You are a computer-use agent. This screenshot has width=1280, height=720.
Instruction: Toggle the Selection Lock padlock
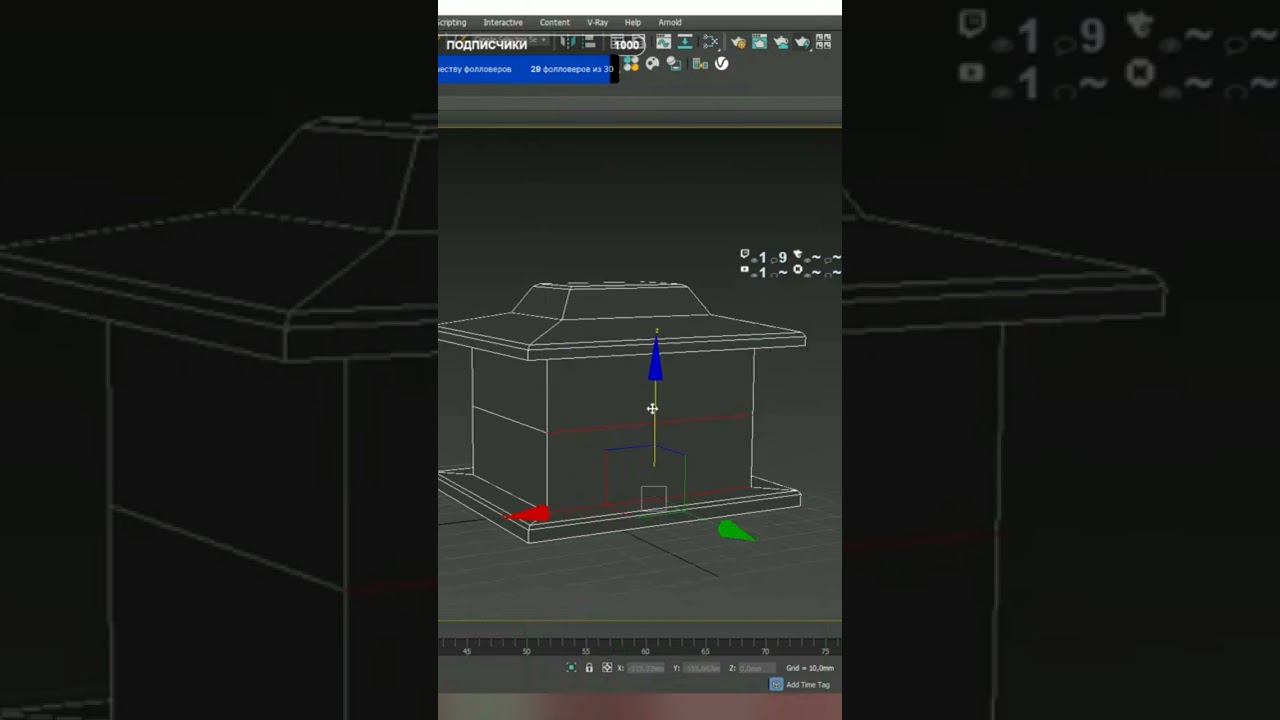pos(589,667)
